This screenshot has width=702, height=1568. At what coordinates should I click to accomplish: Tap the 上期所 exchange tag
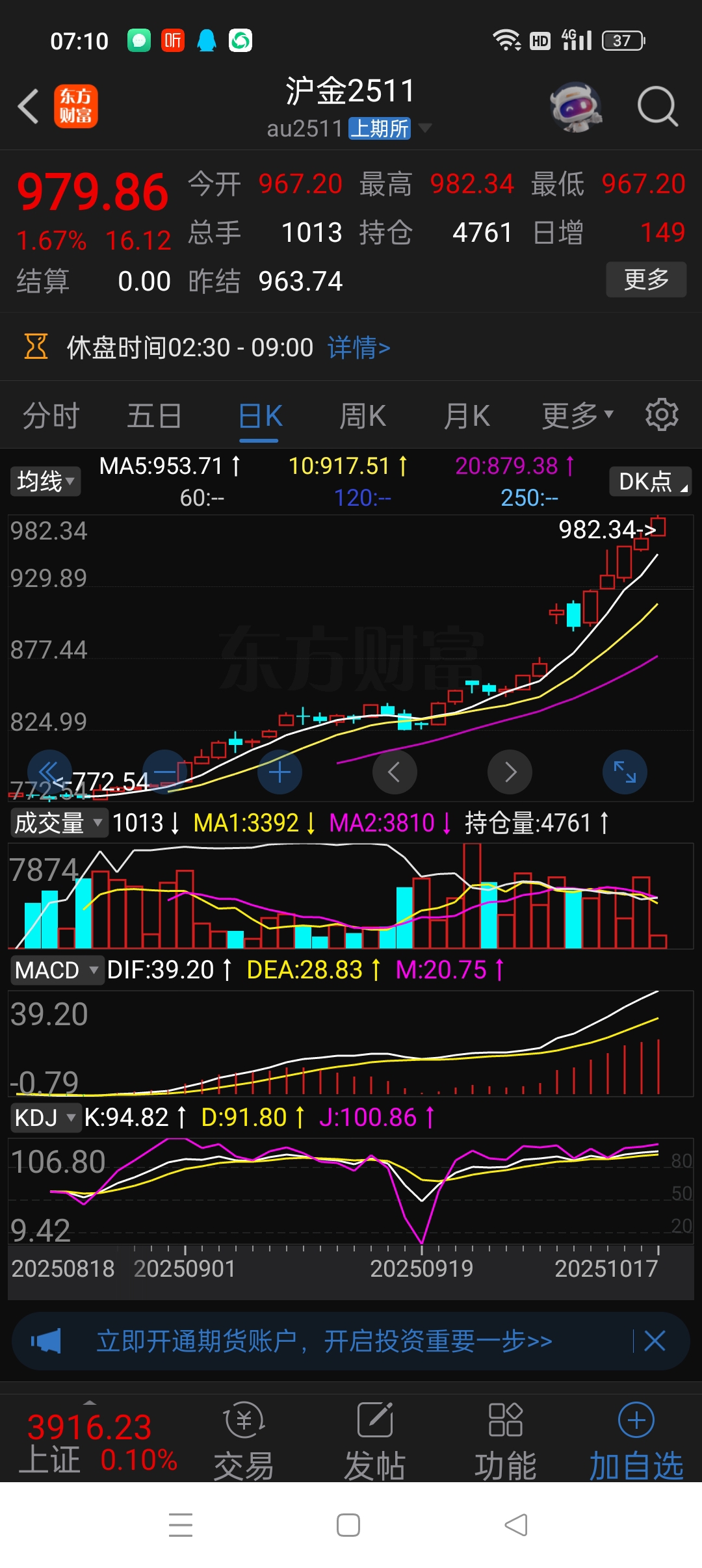pos(380,129)
